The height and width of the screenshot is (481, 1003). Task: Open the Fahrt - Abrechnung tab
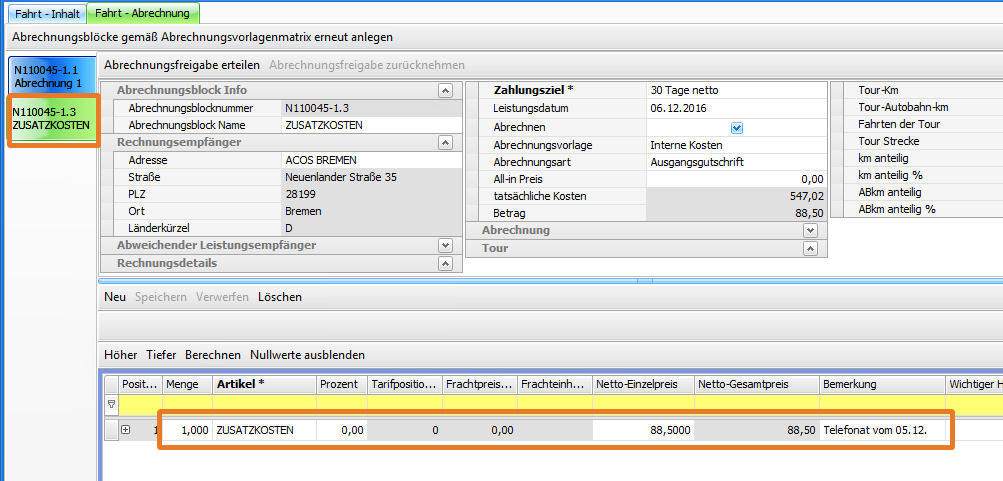coord(143,13)
